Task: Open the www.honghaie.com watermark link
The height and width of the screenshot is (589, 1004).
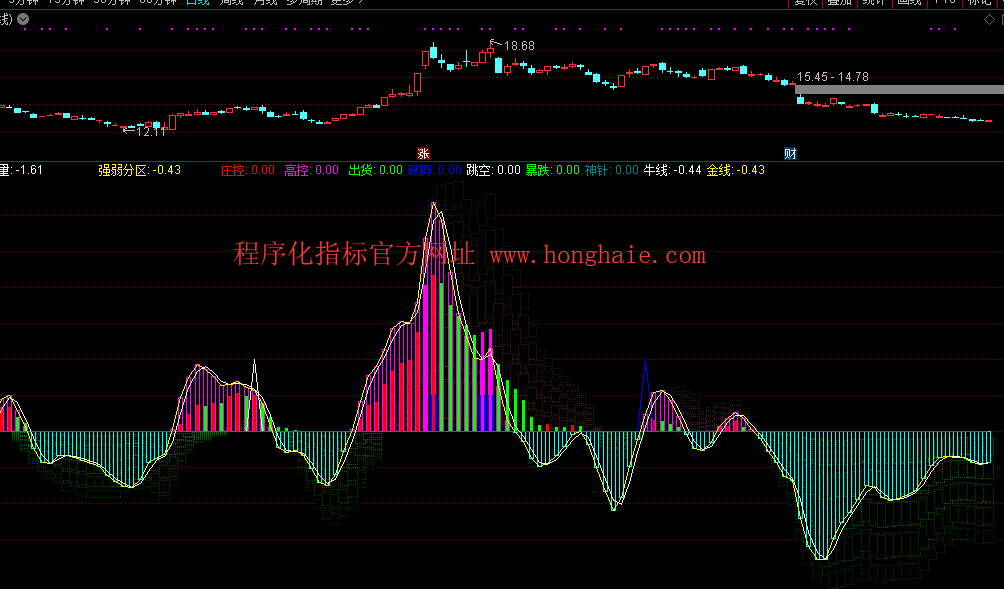Action: click(597, 256)
